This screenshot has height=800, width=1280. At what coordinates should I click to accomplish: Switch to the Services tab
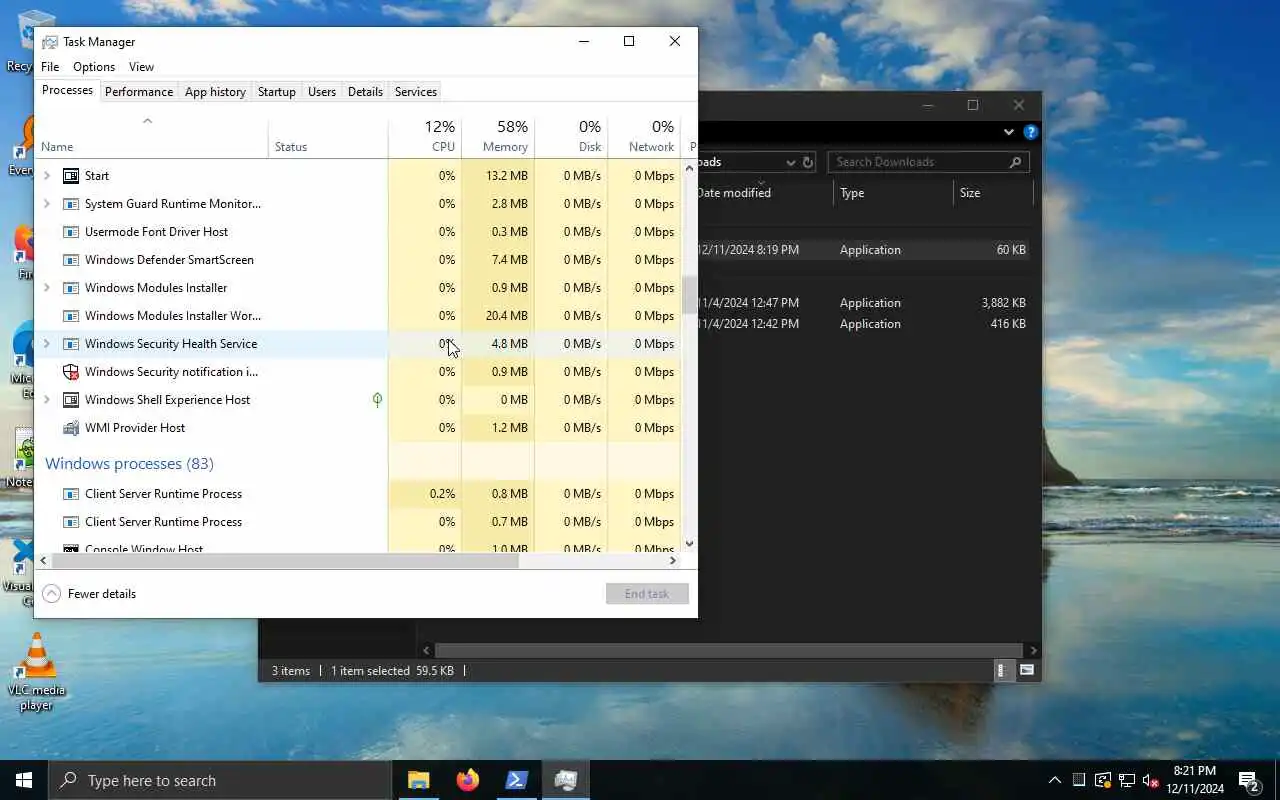[x=416, y=92]
